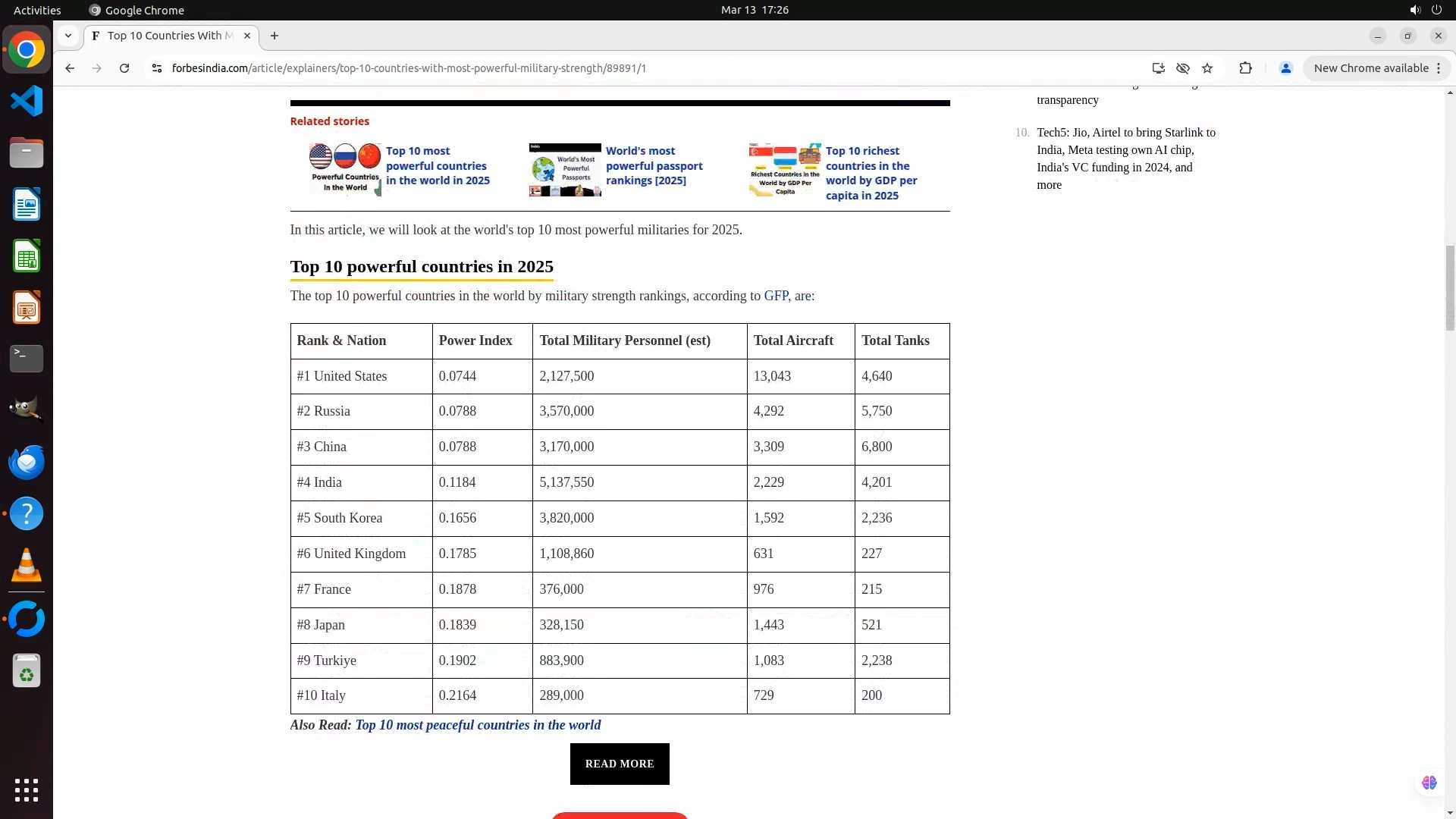Bookmark this page with star icon
The width and height of the screenshot is (1456, 819).
click(1207, 68)
